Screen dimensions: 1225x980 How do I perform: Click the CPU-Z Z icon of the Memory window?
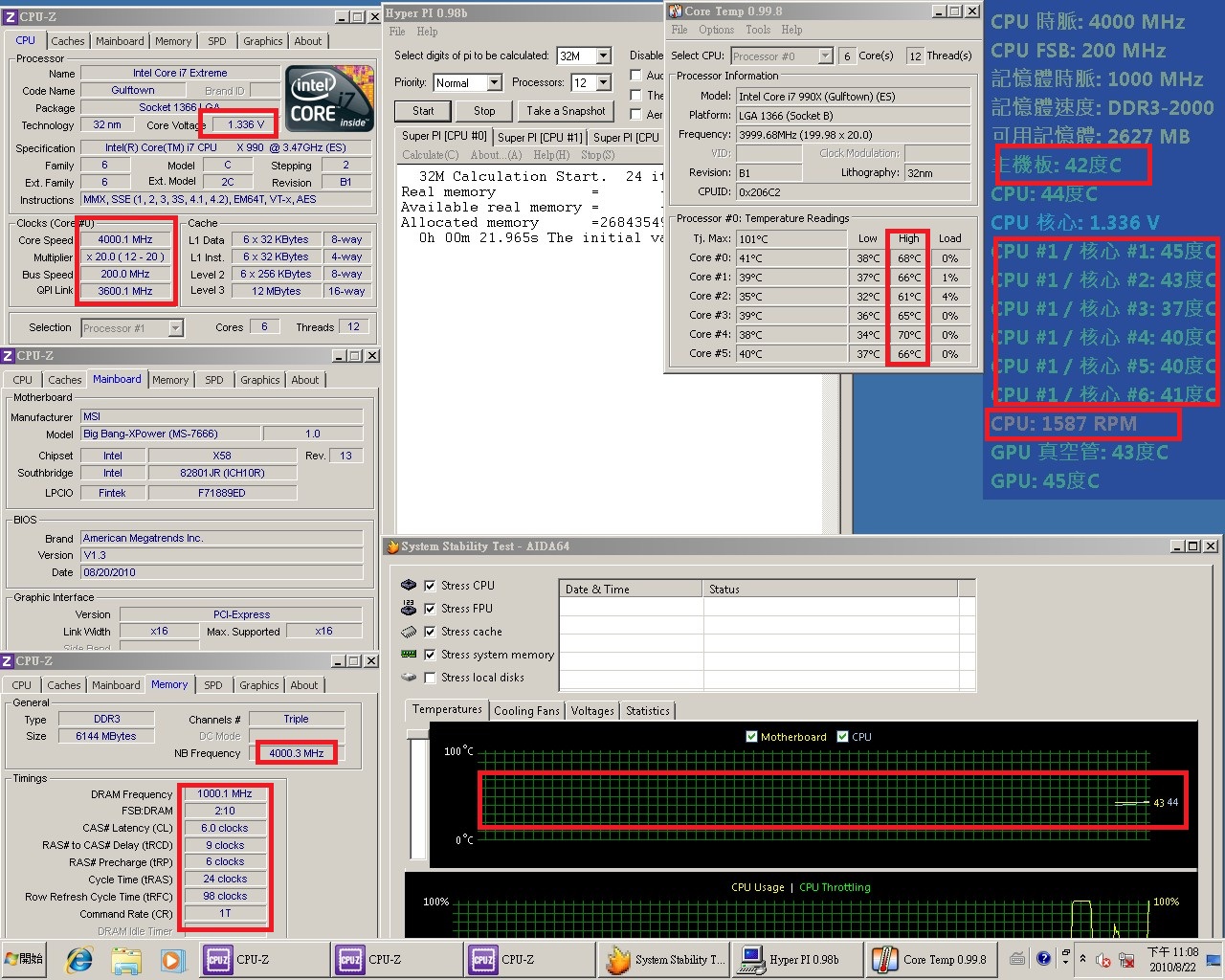[9, 661]
